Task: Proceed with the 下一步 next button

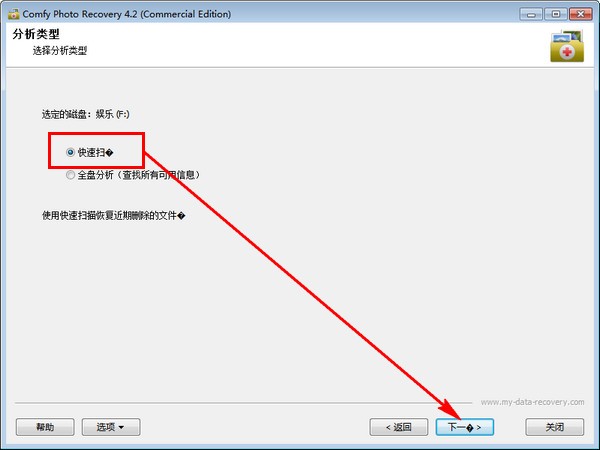Action: 465,427
